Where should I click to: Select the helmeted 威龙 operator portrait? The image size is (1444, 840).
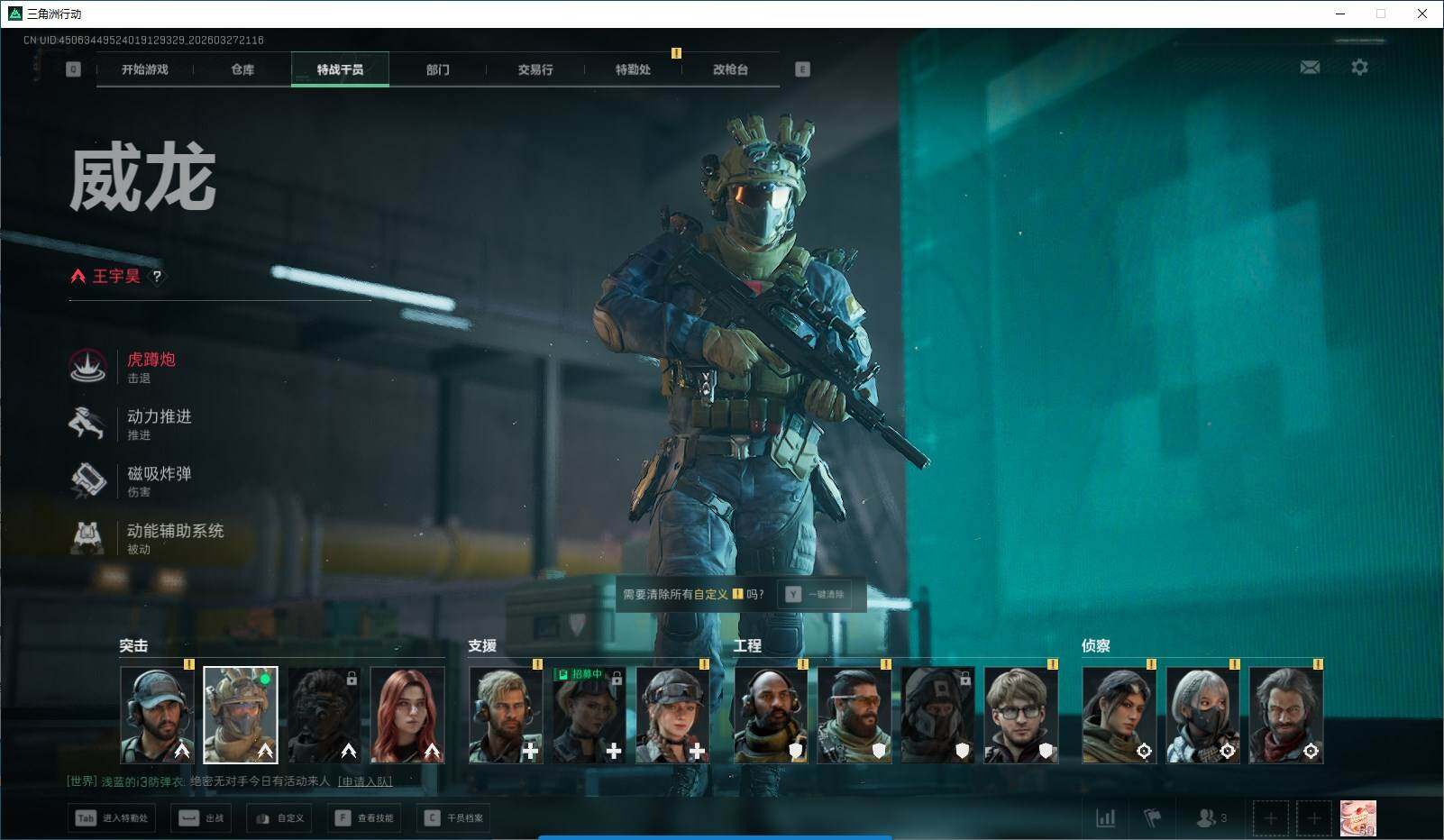click(x=241, y=716)
